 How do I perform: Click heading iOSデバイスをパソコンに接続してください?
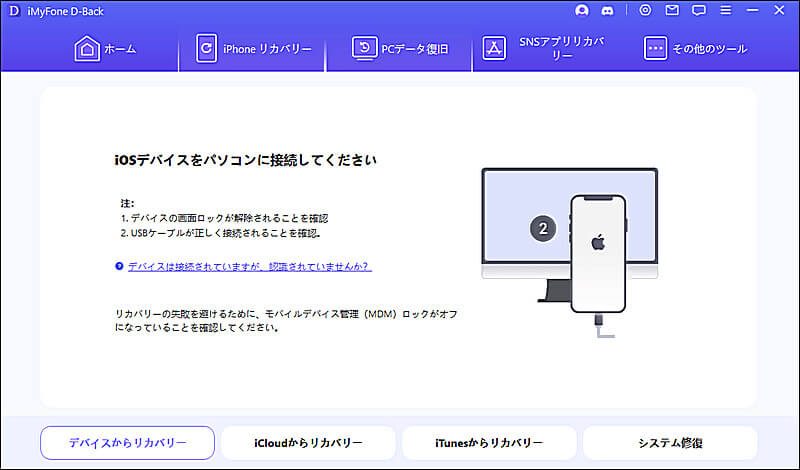(245, 160)
